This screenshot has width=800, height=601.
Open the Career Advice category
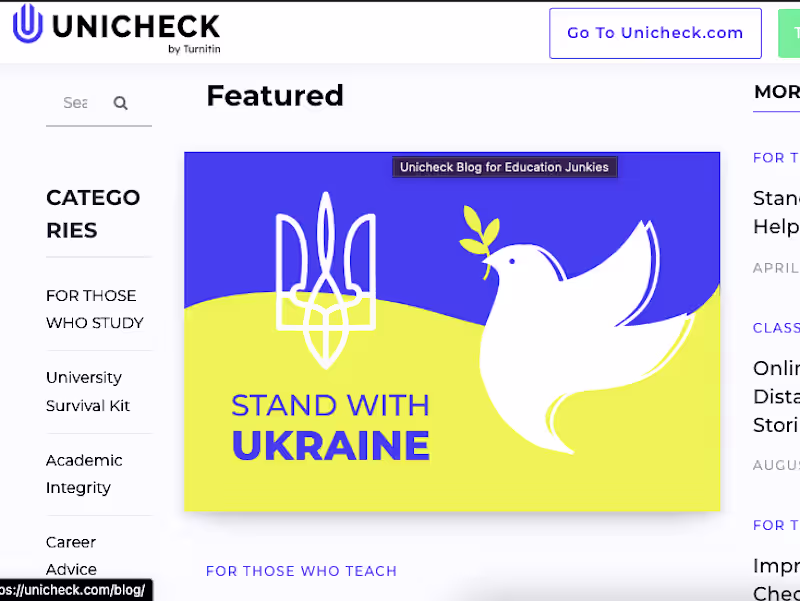pos(71,556)
